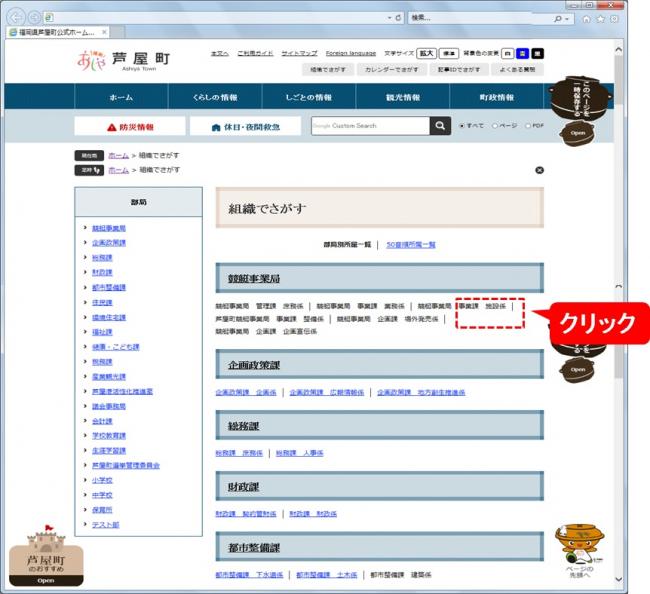Open the くらしの情報 navigation menu

pos(215,97)
